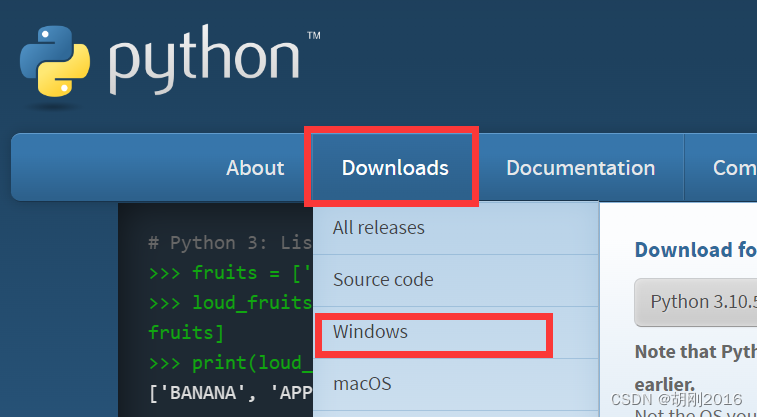757x417 pixels.
Task: Click the Python 3.10.5 download button
Action: coord(696,302)
